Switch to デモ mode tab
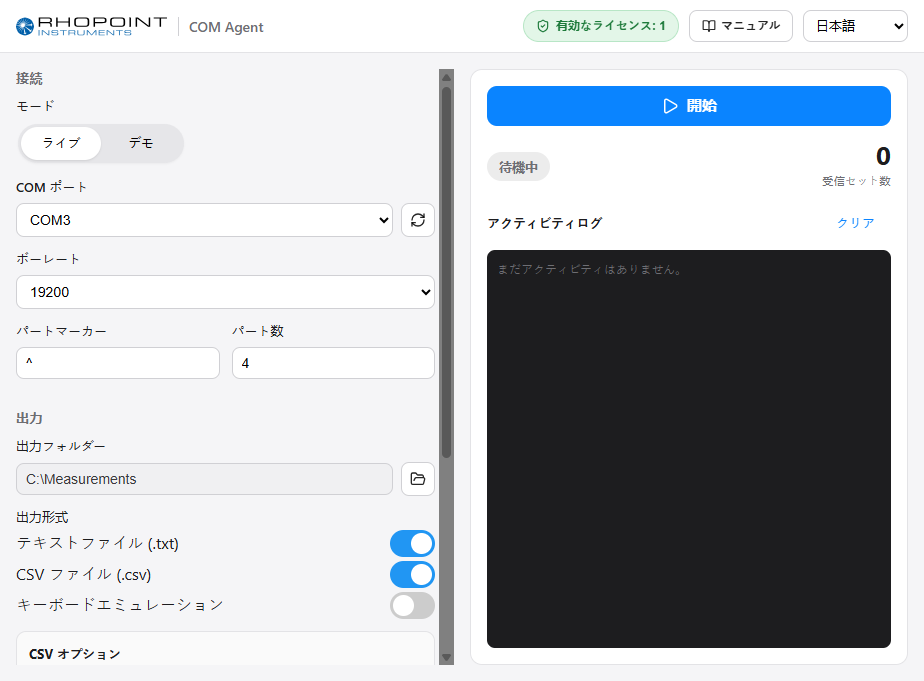The width and height of the screenshot is (924, 681). coord(141,143)
